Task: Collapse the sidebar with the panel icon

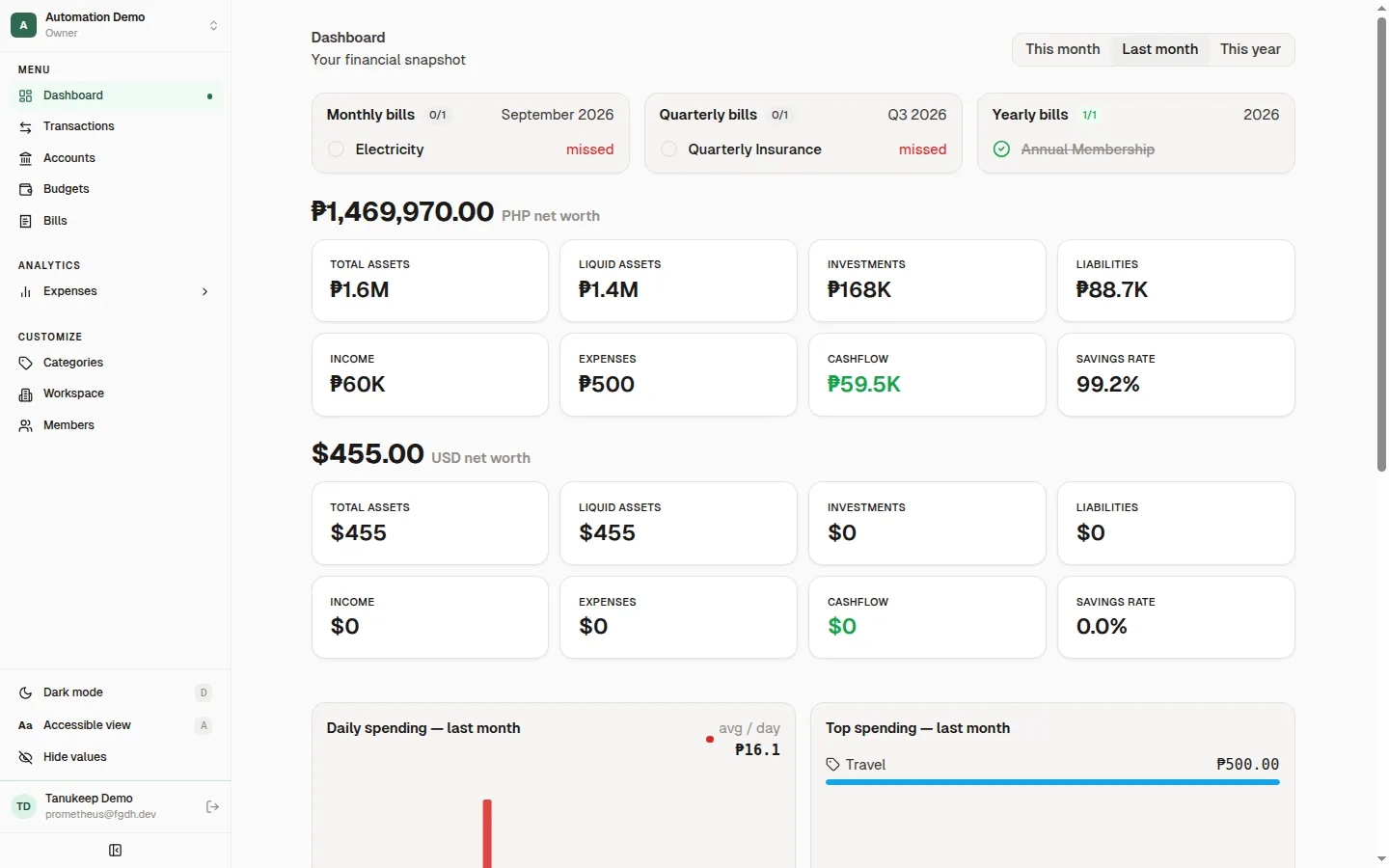Action: click(116, 851)
